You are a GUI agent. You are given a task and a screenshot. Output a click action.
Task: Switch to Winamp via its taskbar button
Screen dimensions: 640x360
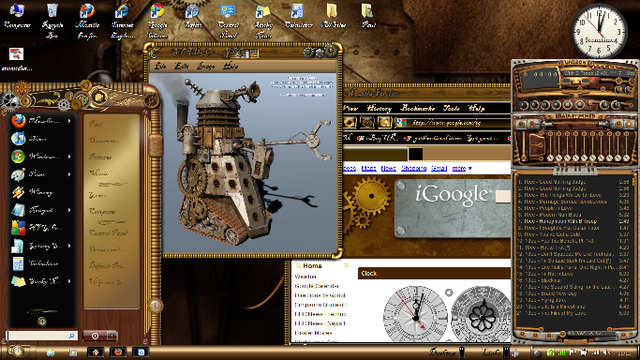coord(96,352)
